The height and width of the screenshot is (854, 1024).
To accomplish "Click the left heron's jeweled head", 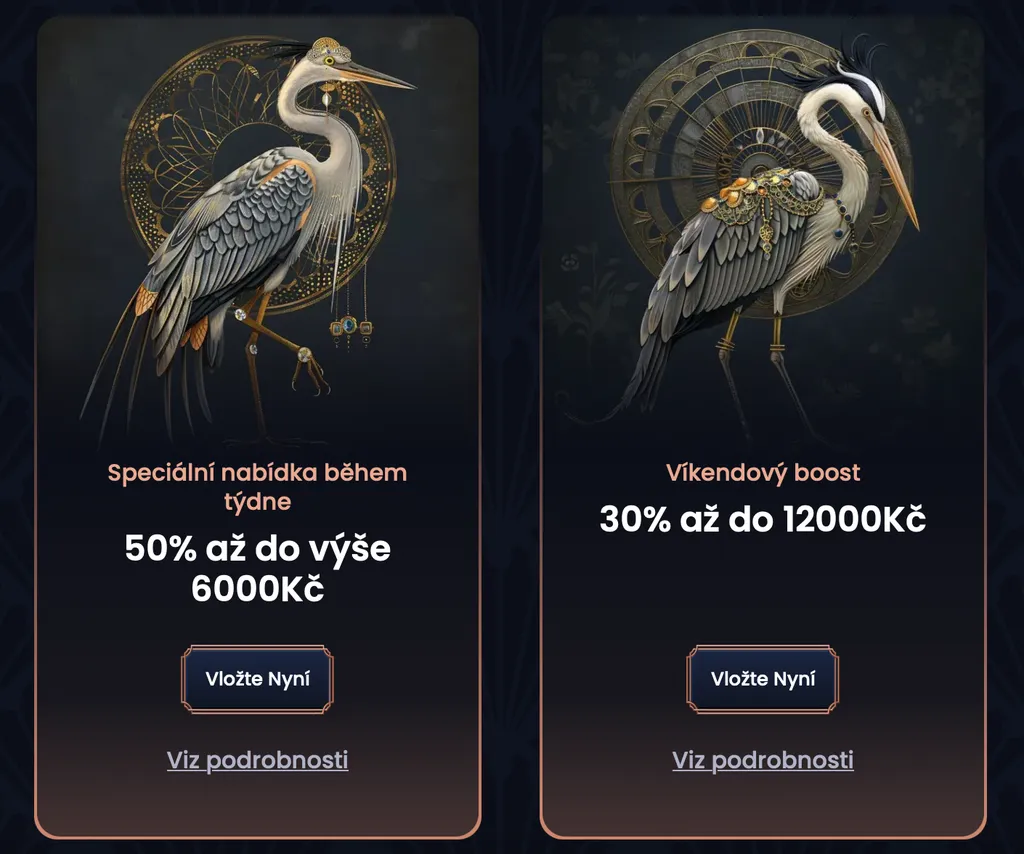I will click(x=325, y=54).
